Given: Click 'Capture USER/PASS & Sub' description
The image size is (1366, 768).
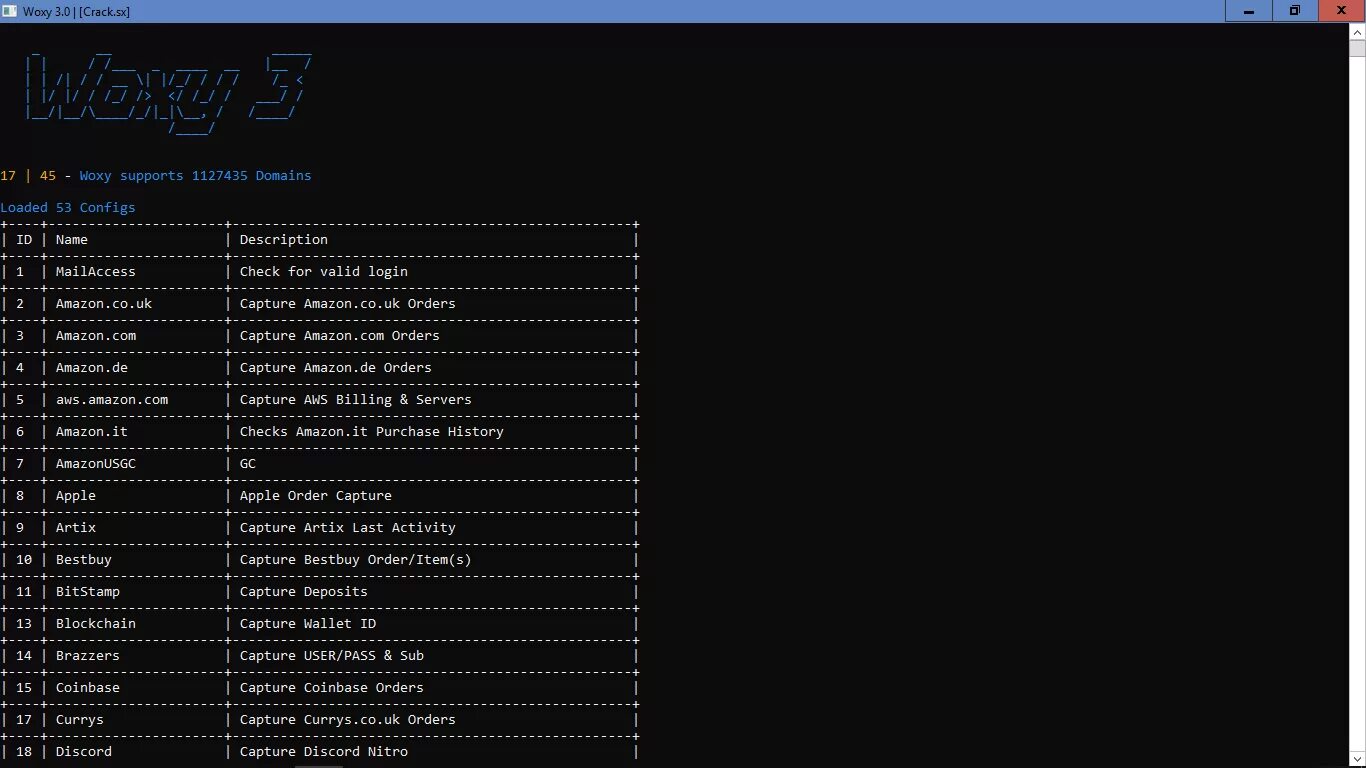Looking at the screenshot, I should (332, 656).
